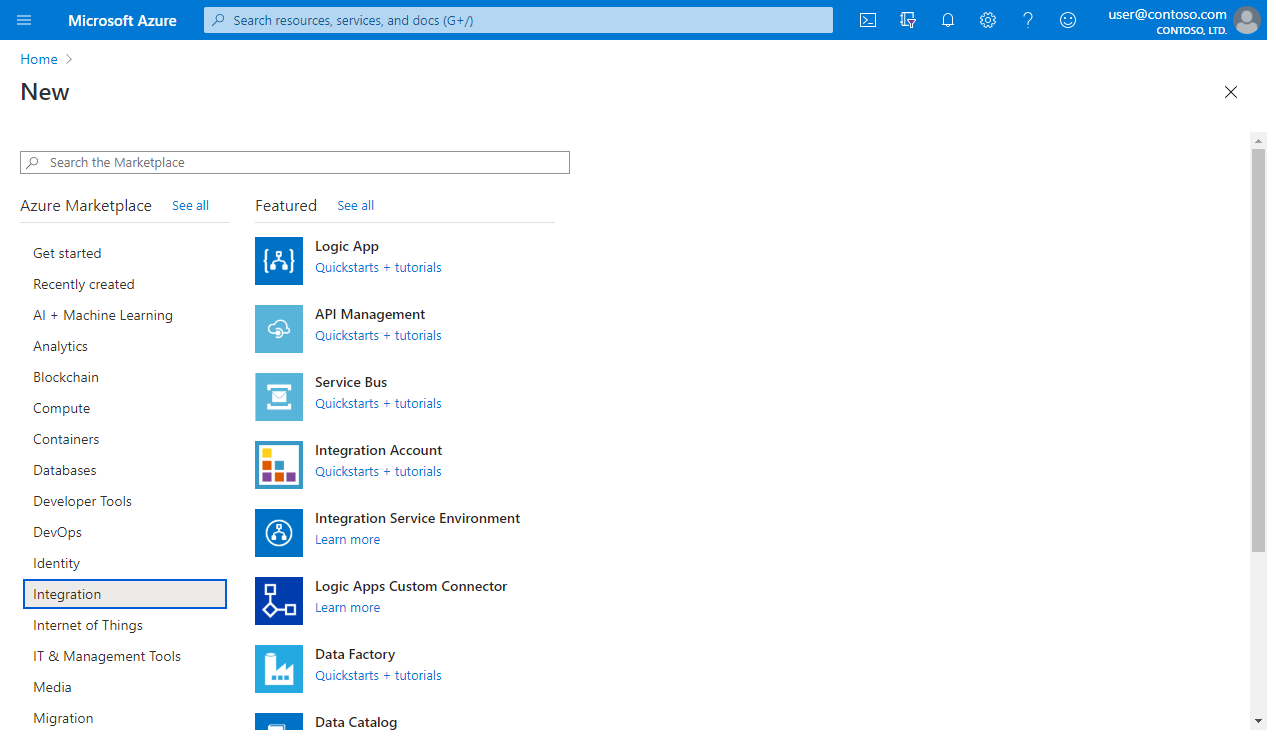Send feedback via the smiley icon

tap(1067, 20)
